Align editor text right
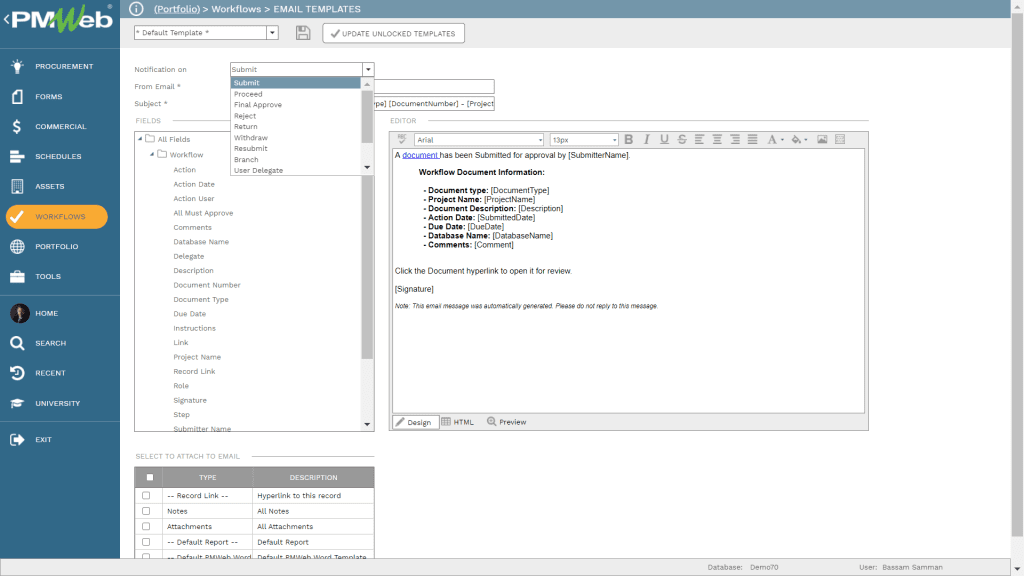Viewport: 1024px width, 576px height. tap(735, 139)
